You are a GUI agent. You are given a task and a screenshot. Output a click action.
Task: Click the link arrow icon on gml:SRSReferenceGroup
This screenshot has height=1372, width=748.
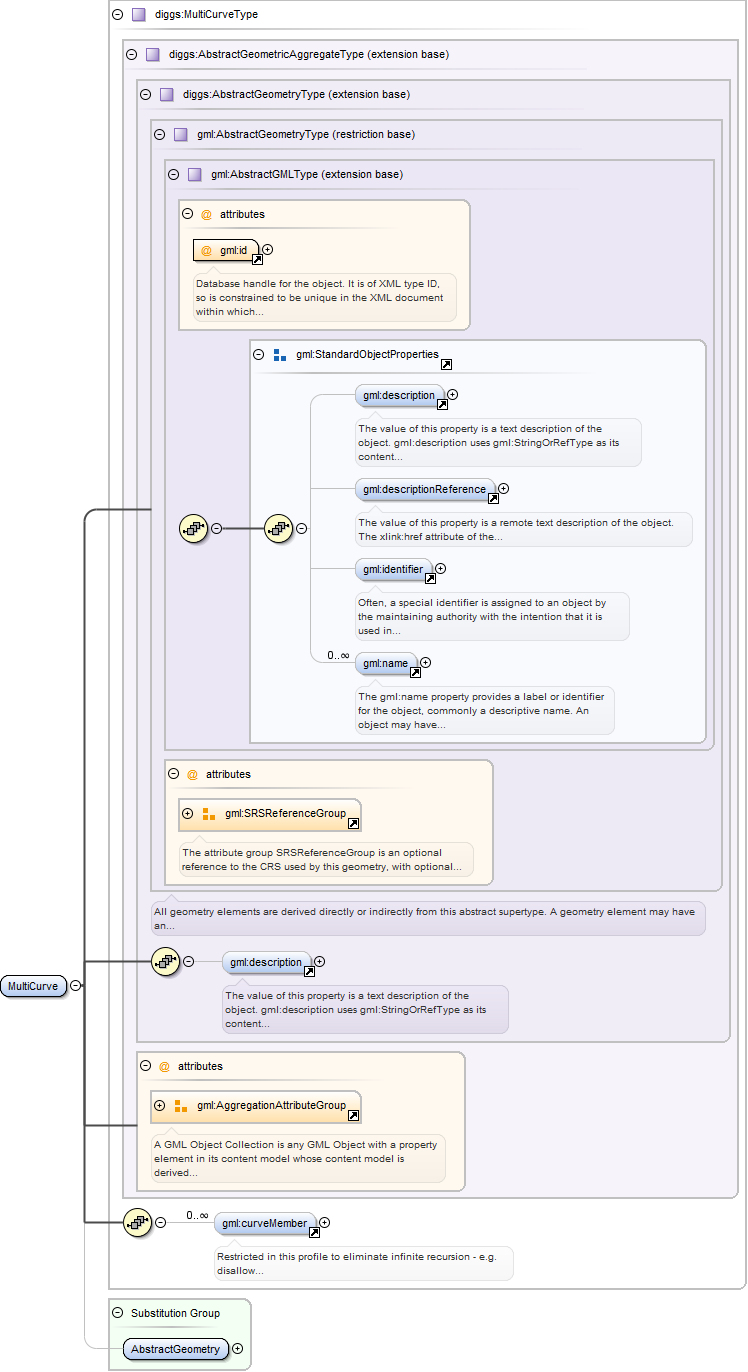(354, 824)
